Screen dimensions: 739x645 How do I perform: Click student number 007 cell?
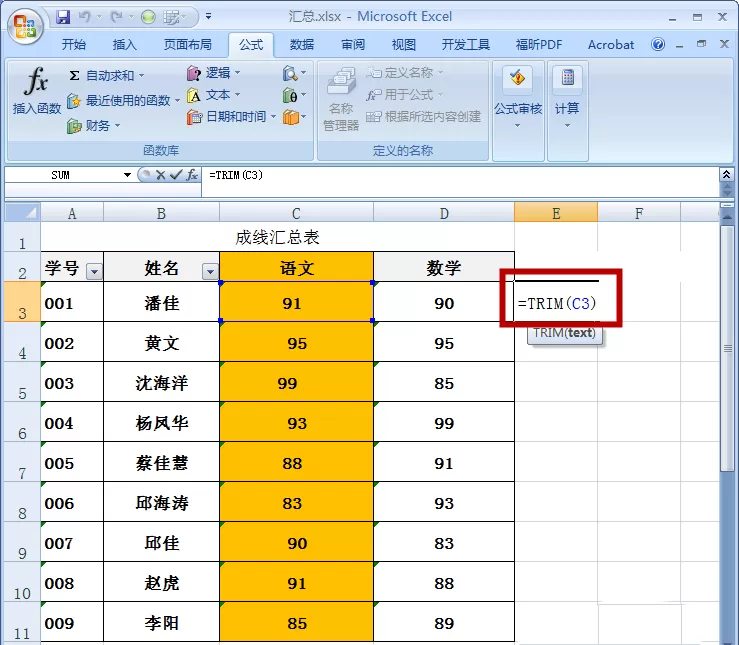pos(72,542)
